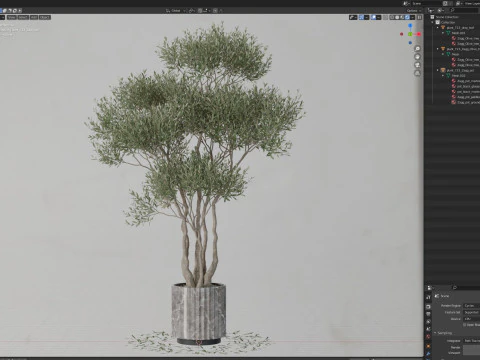Viewport: 480px width, 360px height.
Task: Toggle the snapping magnet icon
Action: (200, 11)
